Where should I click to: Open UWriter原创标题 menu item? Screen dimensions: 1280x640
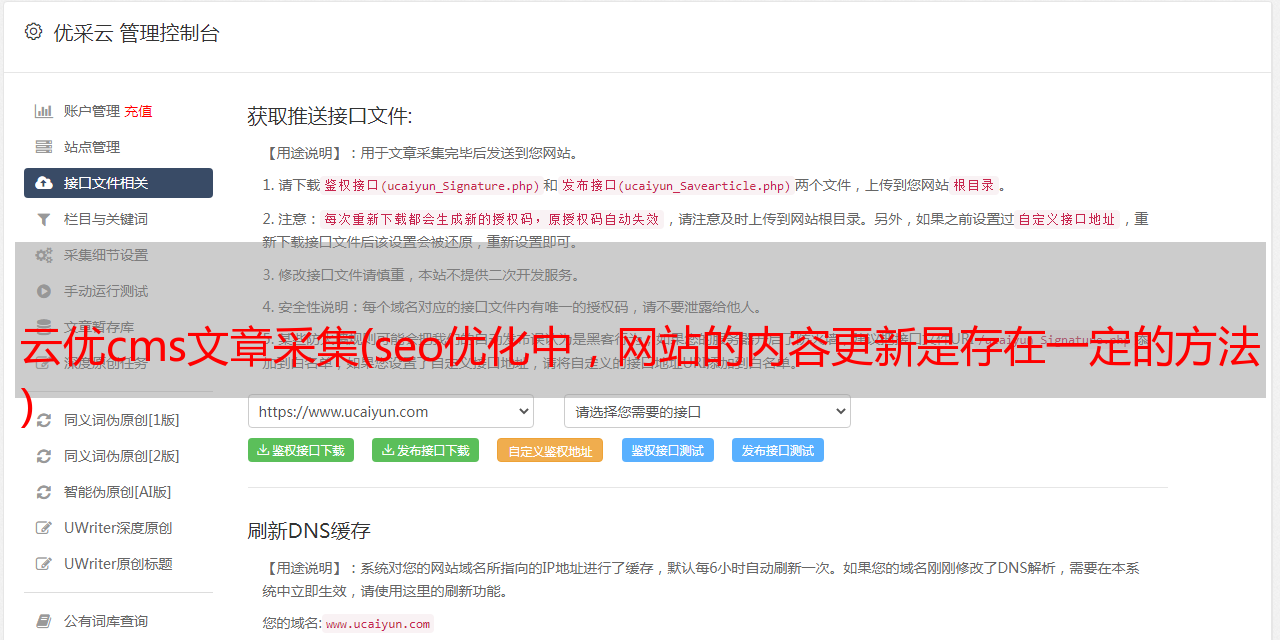pos(118,564)
